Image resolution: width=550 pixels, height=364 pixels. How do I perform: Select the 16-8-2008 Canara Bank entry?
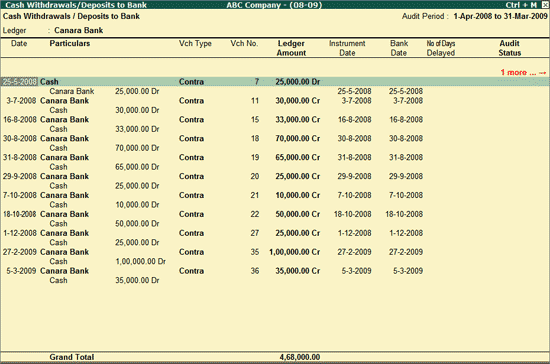(275, 120)
